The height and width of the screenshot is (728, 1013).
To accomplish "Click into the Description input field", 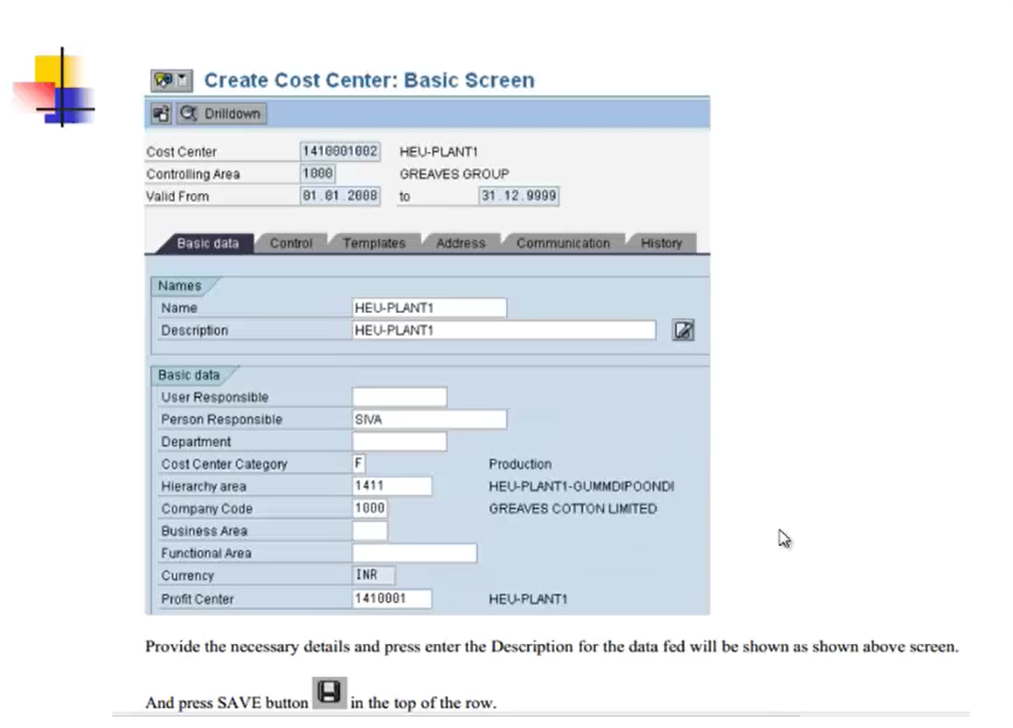I will [x=504, y=330].
